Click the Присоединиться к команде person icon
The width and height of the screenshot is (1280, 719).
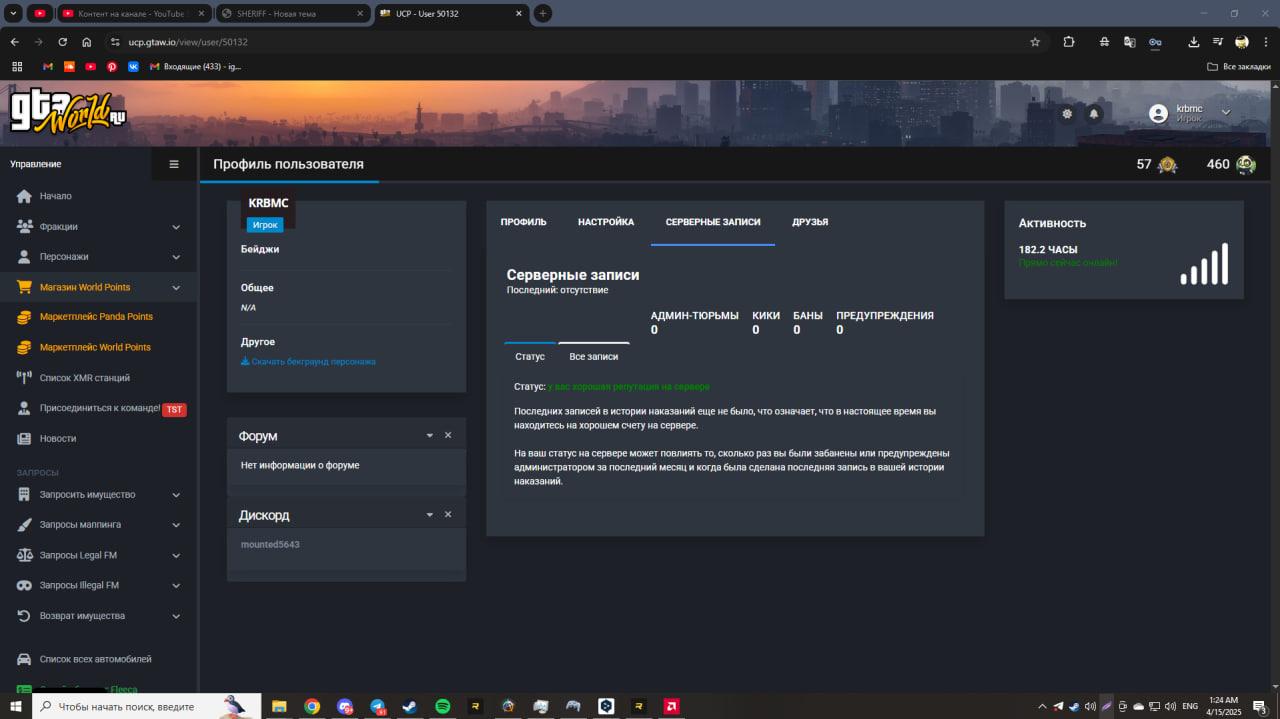click(24, 408)
